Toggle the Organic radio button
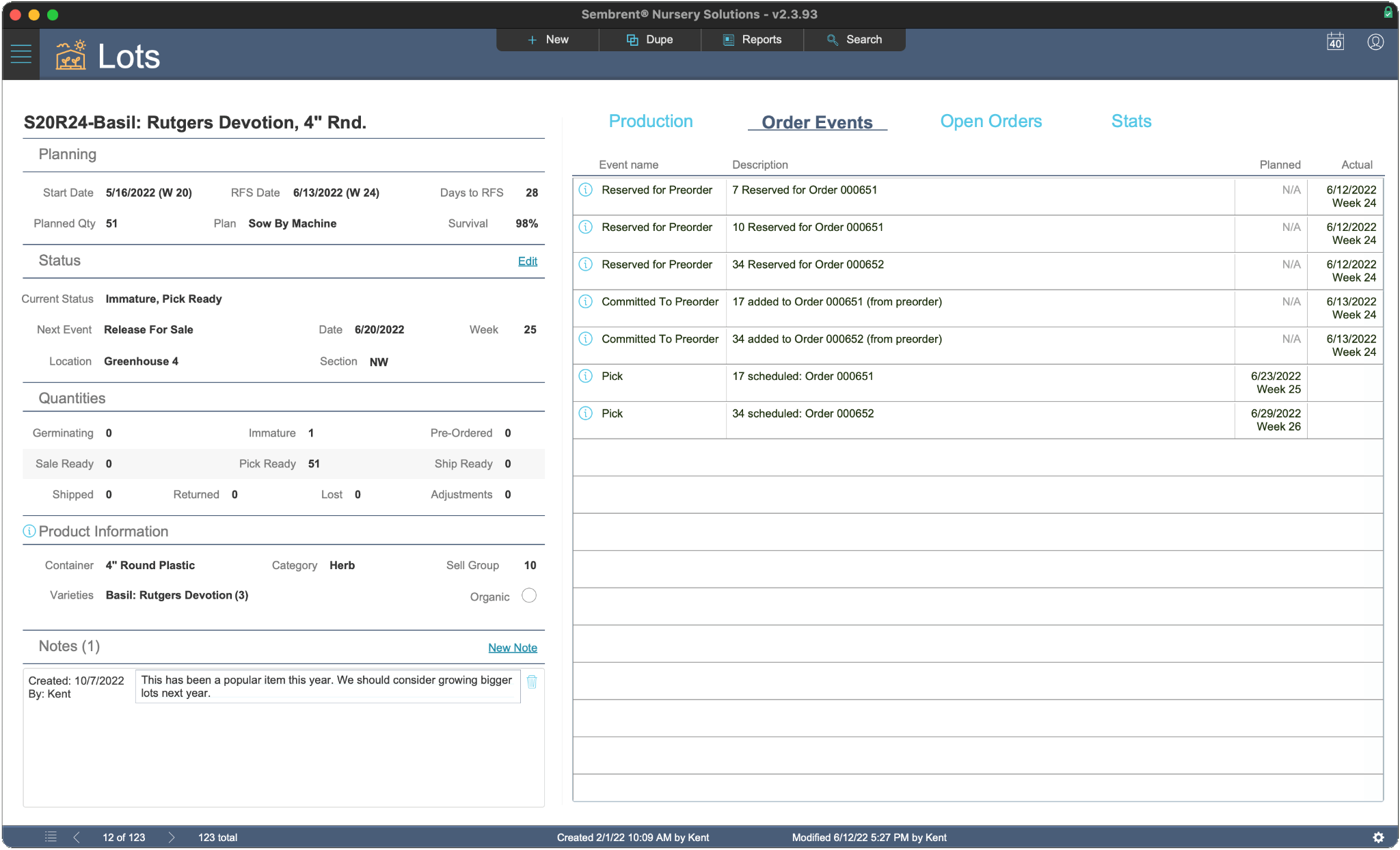 click(529, 596)
